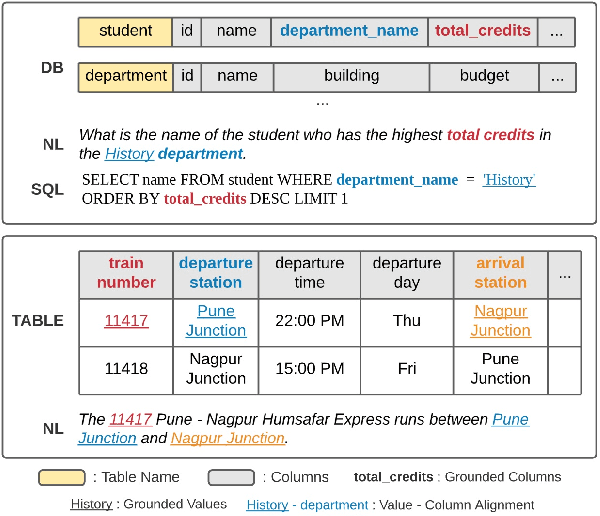Image resolution: width=600 pixels, height=516 pixels.
Task: Select the 'arrival station' column header
Action: [x=500, y=273]
